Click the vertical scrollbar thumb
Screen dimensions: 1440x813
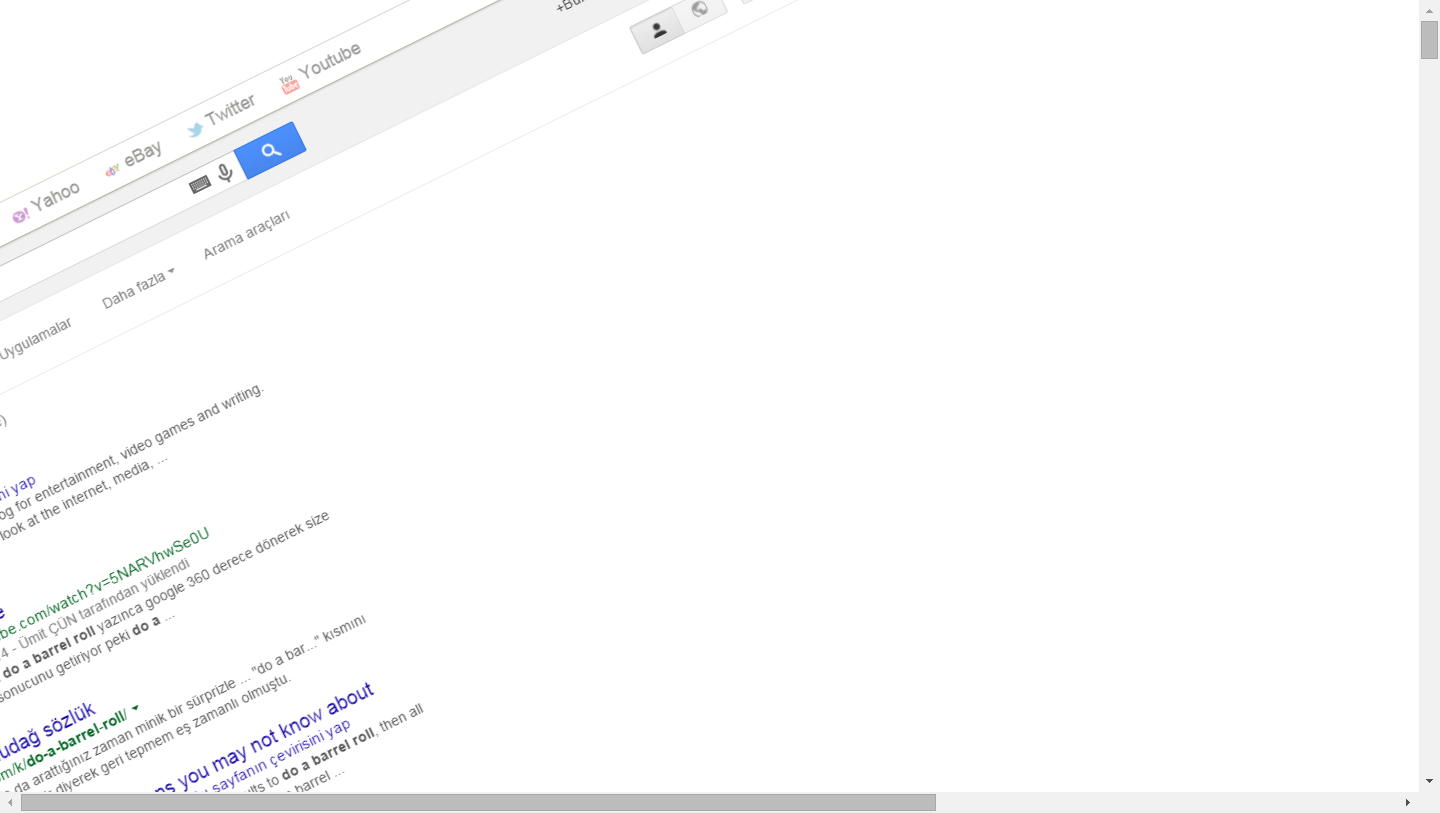coord(1429,40)
